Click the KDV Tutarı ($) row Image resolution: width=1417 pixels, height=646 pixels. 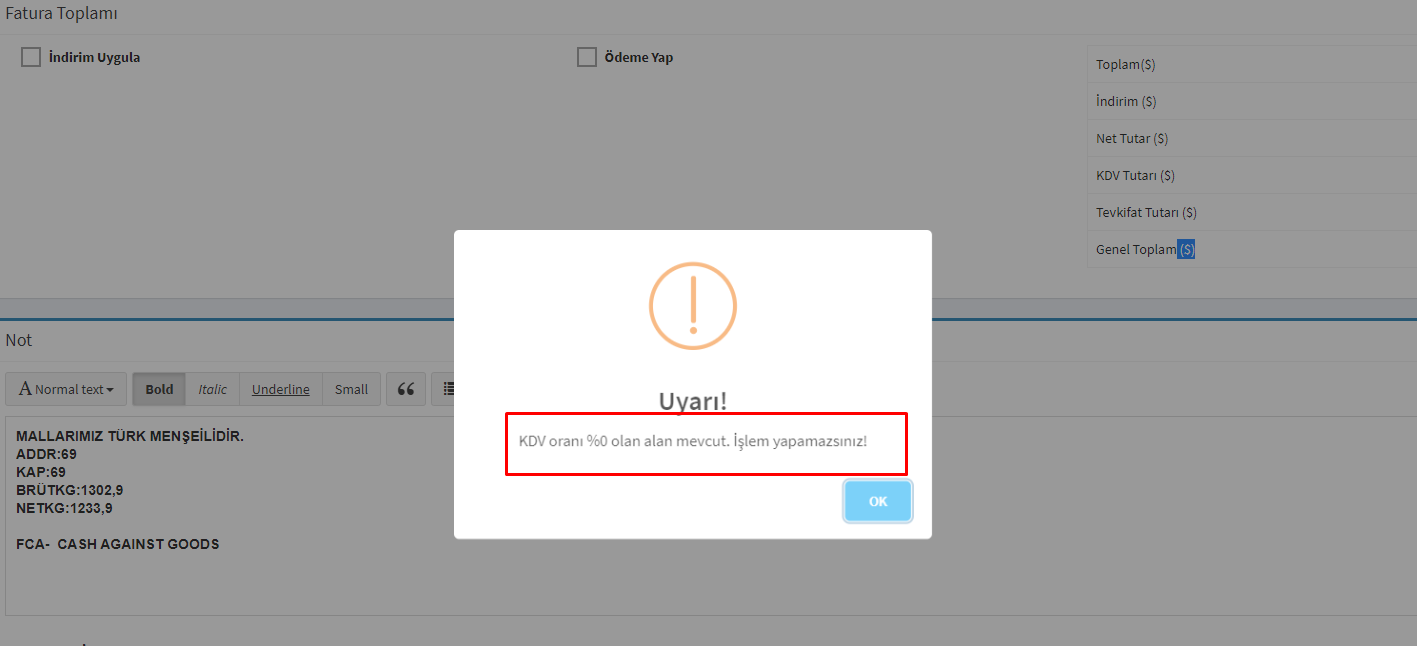pyautogui.click(x=1252, y=175)
